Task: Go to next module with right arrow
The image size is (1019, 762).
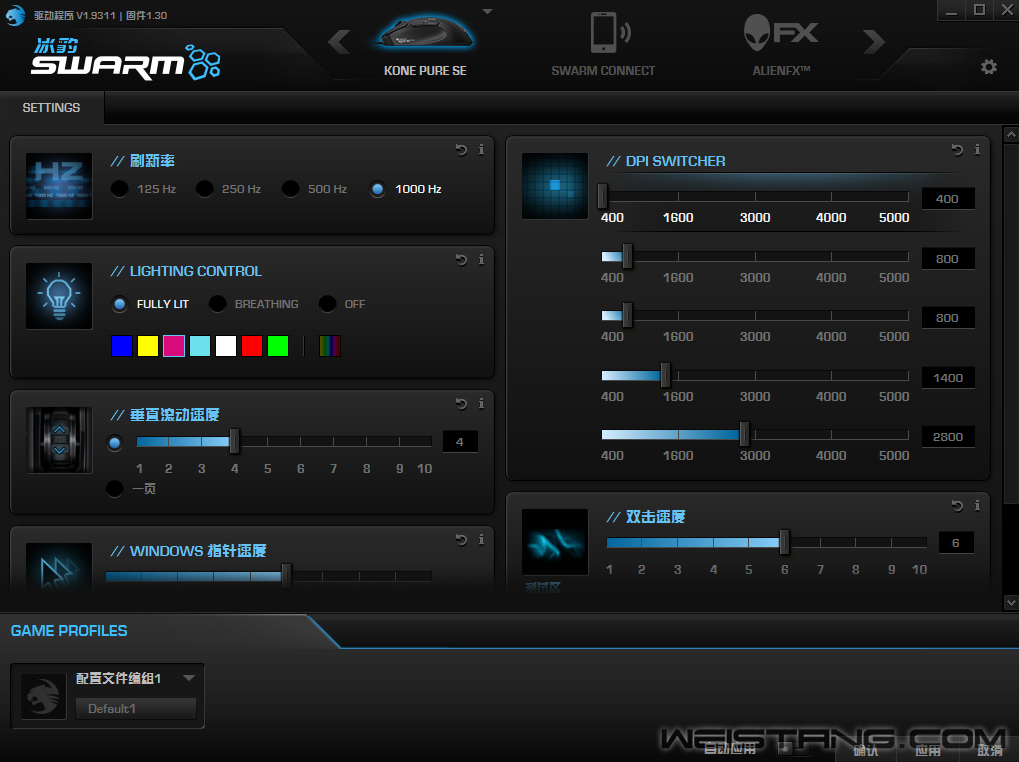Action: click(x=874, y=42)
